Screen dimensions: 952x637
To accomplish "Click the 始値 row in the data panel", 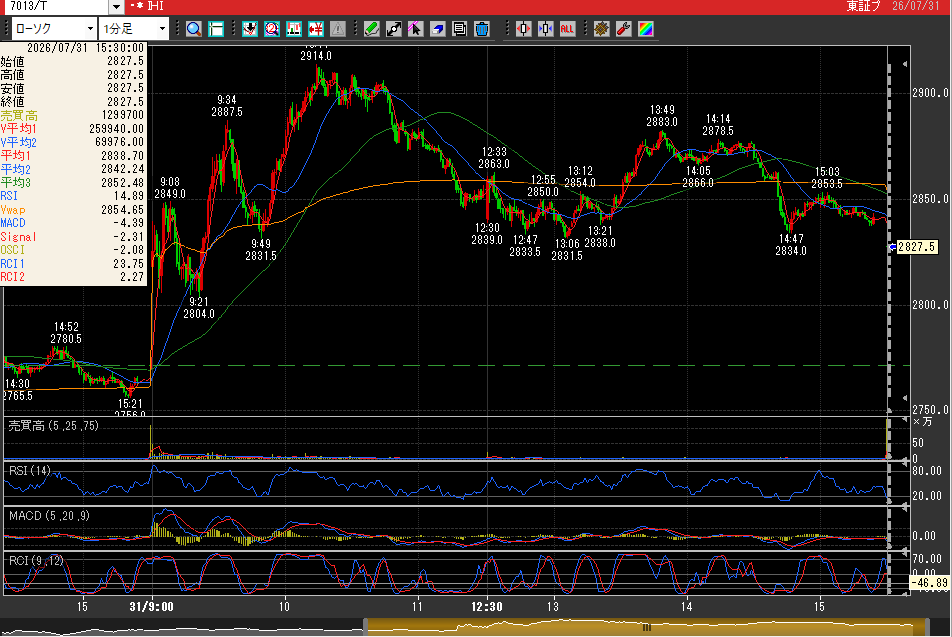I will pyautogui.click(x=73, y=61).
